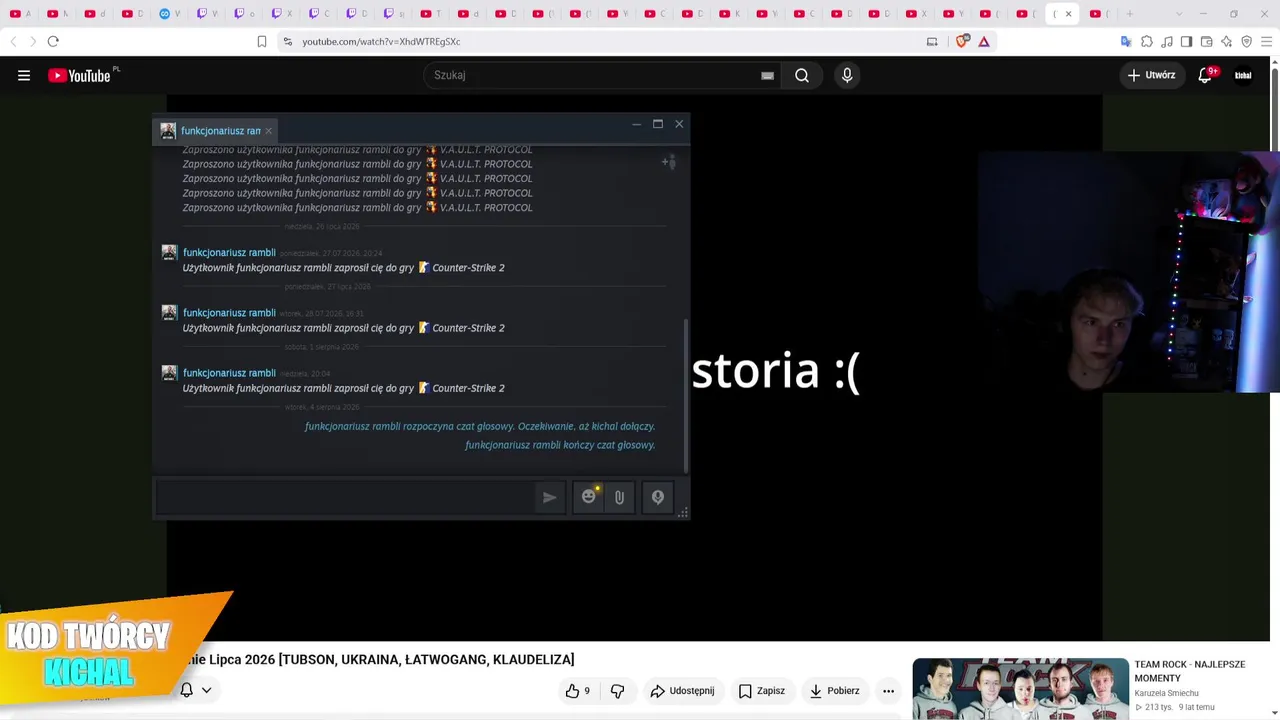Go to the YouTube home logo

(x=79, y=75)
